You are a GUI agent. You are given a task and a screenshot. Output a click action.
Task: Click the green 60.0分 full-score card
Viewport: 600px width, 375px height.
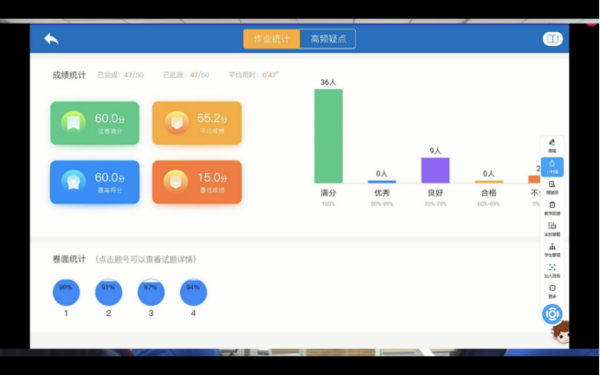[95, 123]
